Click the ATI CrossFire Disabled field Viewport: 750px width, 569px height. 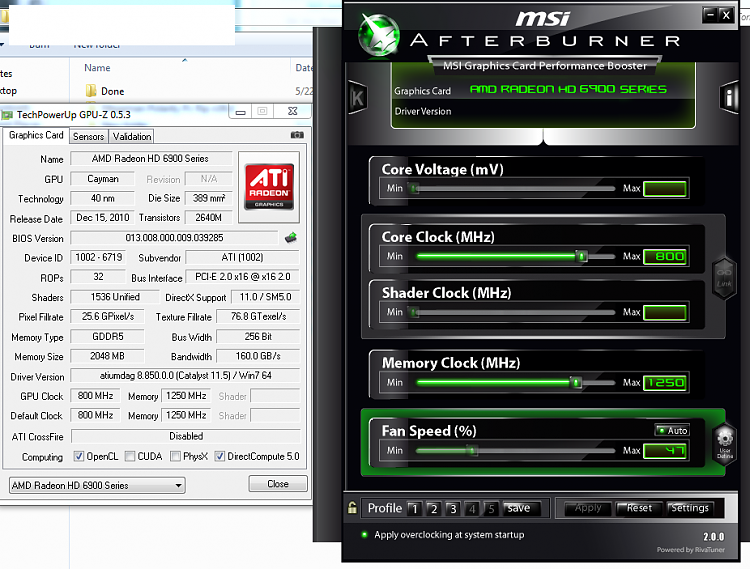coord(186,436)
